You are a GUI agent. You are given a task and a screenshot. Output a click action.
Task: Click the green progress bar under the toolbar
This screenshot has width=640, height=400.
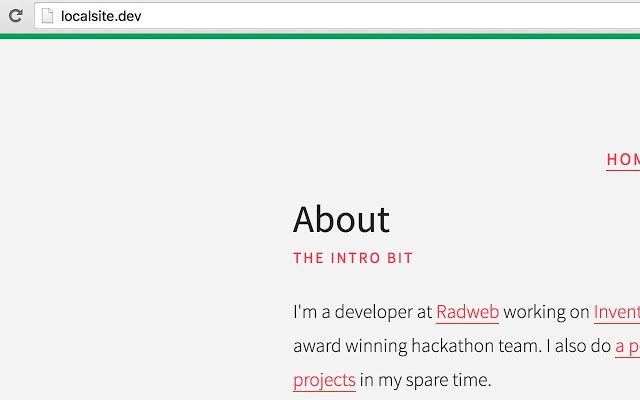click(320, 36)
